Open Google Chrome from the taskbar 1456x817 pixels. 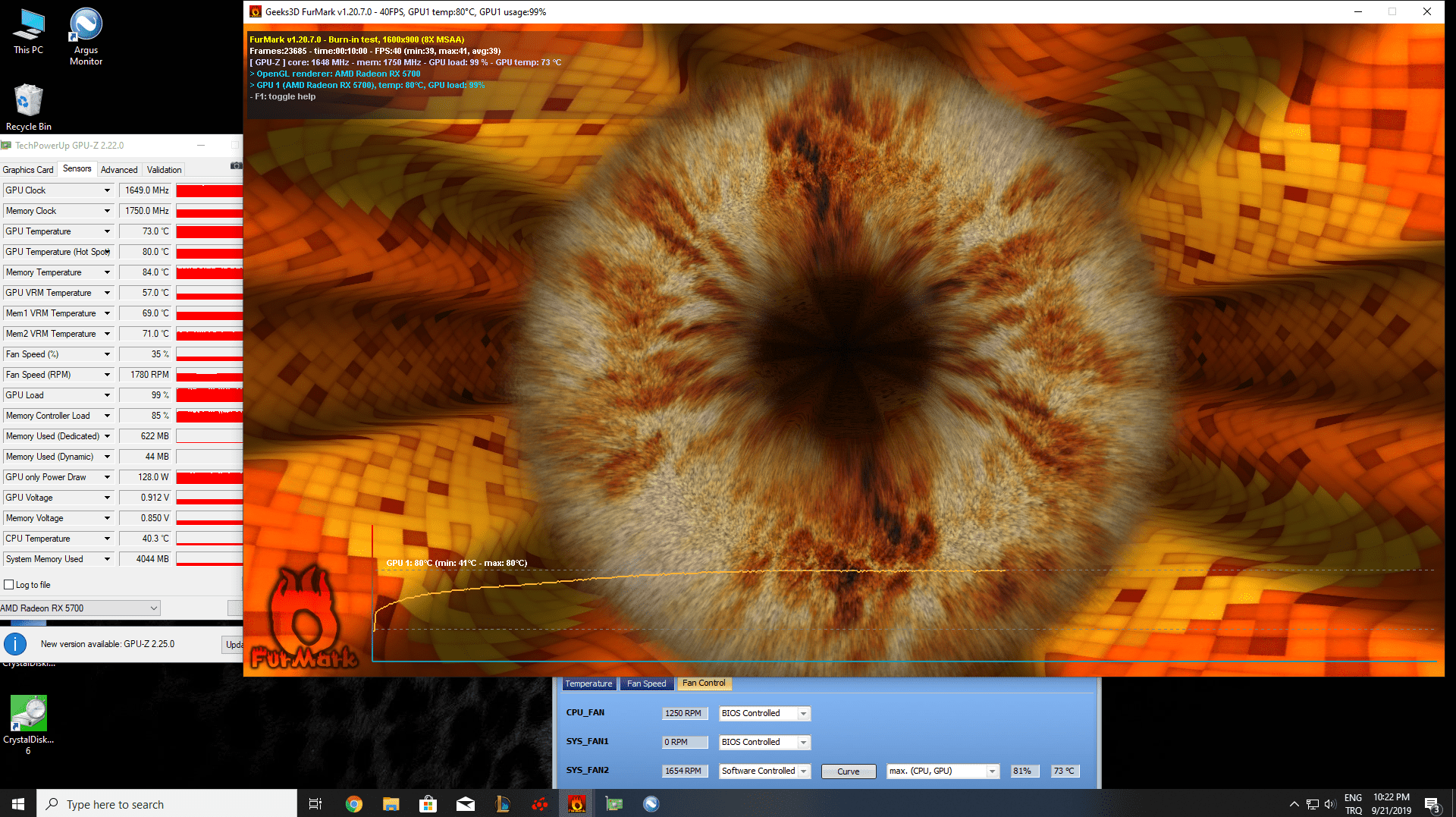coord(354,804)
